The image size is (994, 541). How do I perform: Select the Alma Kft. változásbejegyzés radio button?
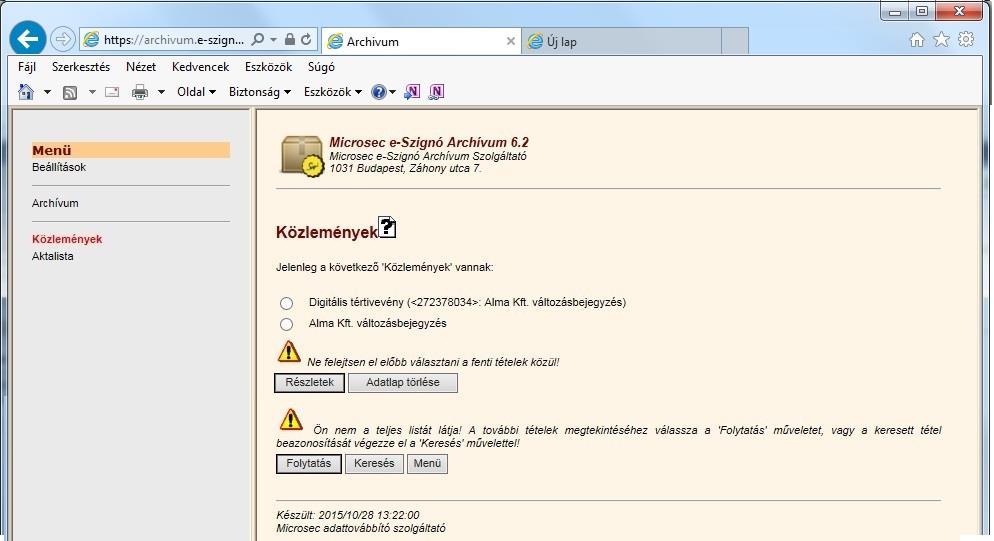(287, 324)
